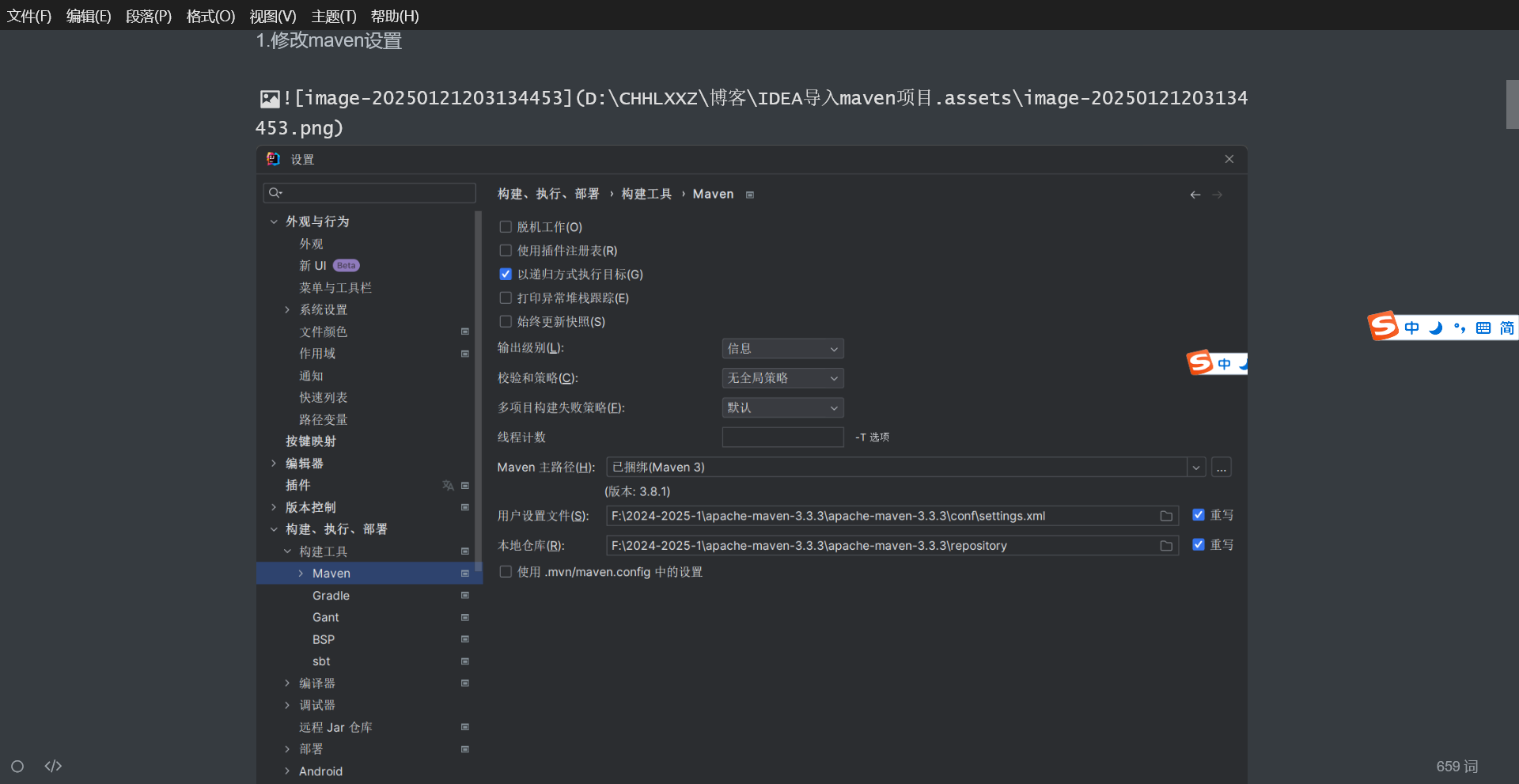Open the 校验和策略 dropdown

pos(782,377)
